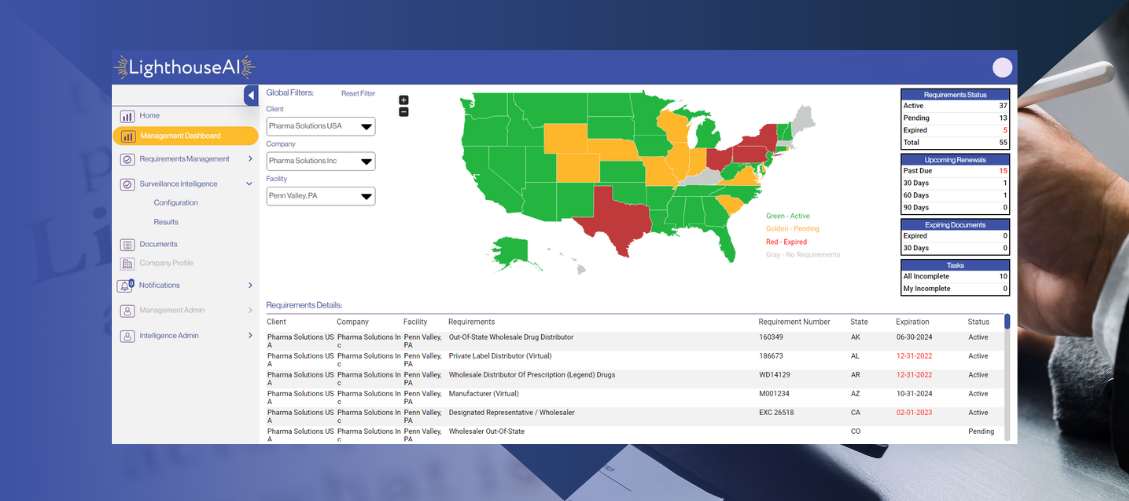The height and width of the screenshot is (501, 1129).
Task: Click the LighthouseAI logo
Action: 184,67
